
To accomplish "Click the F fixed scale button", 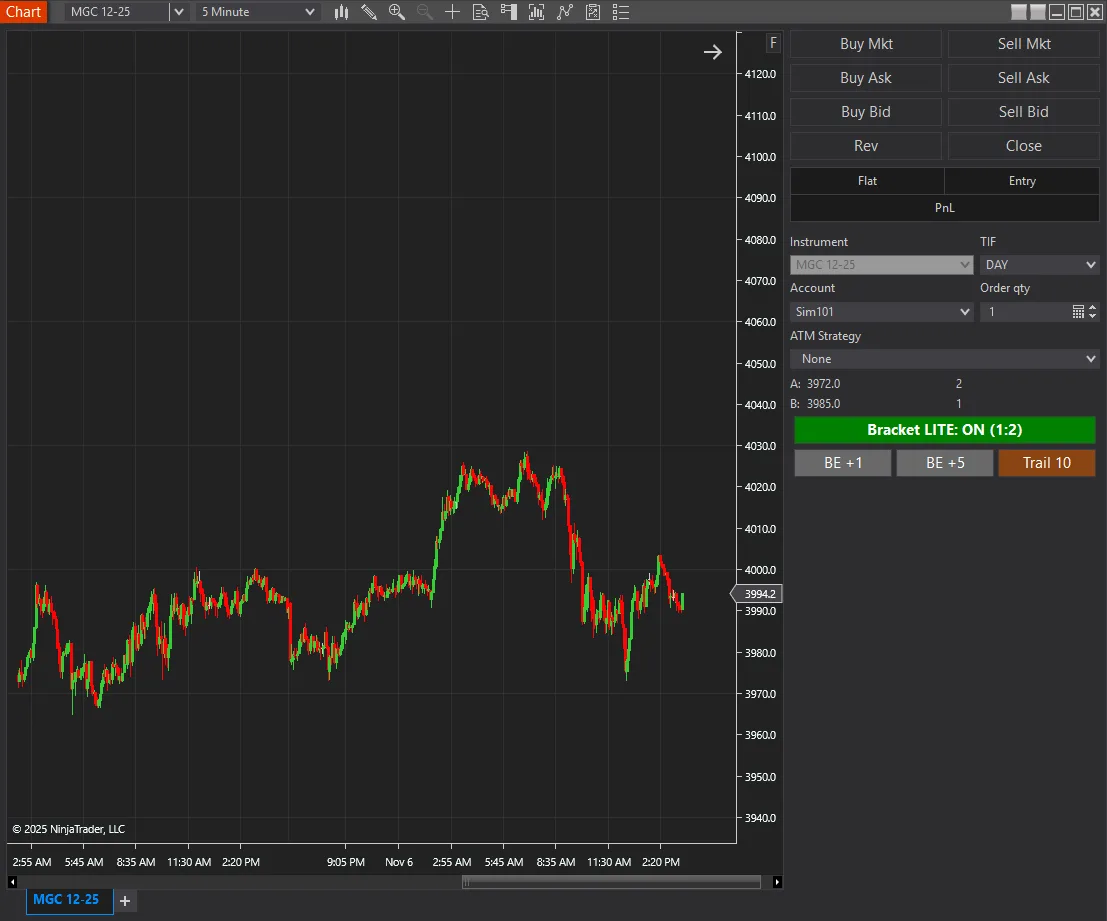I will 773,43.
